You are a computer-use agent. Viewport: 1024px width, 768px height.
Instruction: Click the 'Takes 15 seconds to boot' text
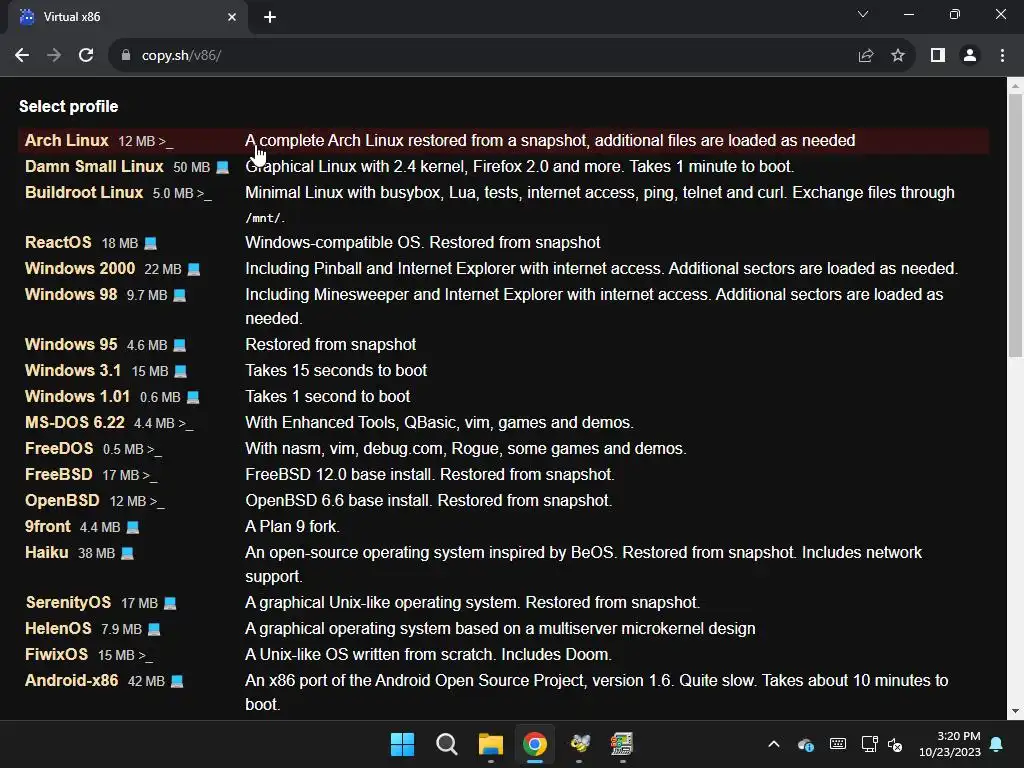[336, 370]
